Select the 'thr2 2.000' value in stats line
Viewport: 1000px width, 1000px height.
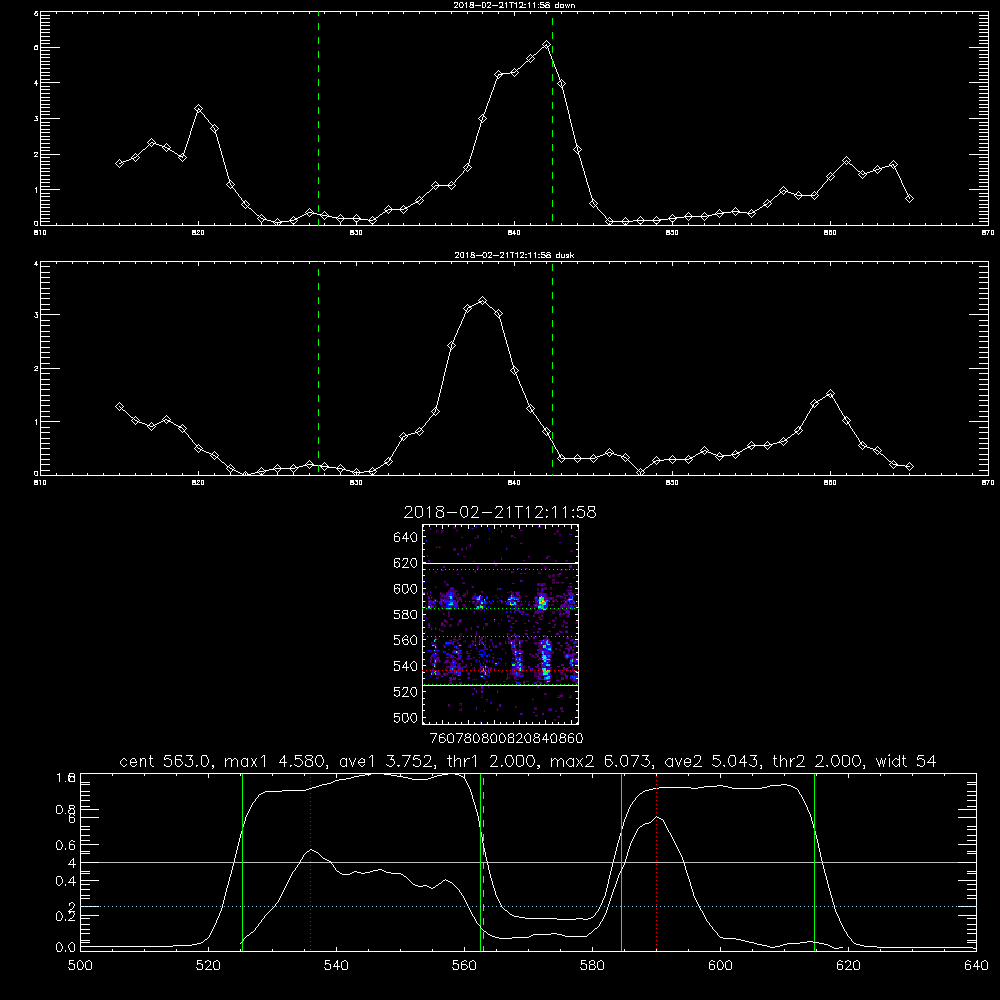(819, 761)
